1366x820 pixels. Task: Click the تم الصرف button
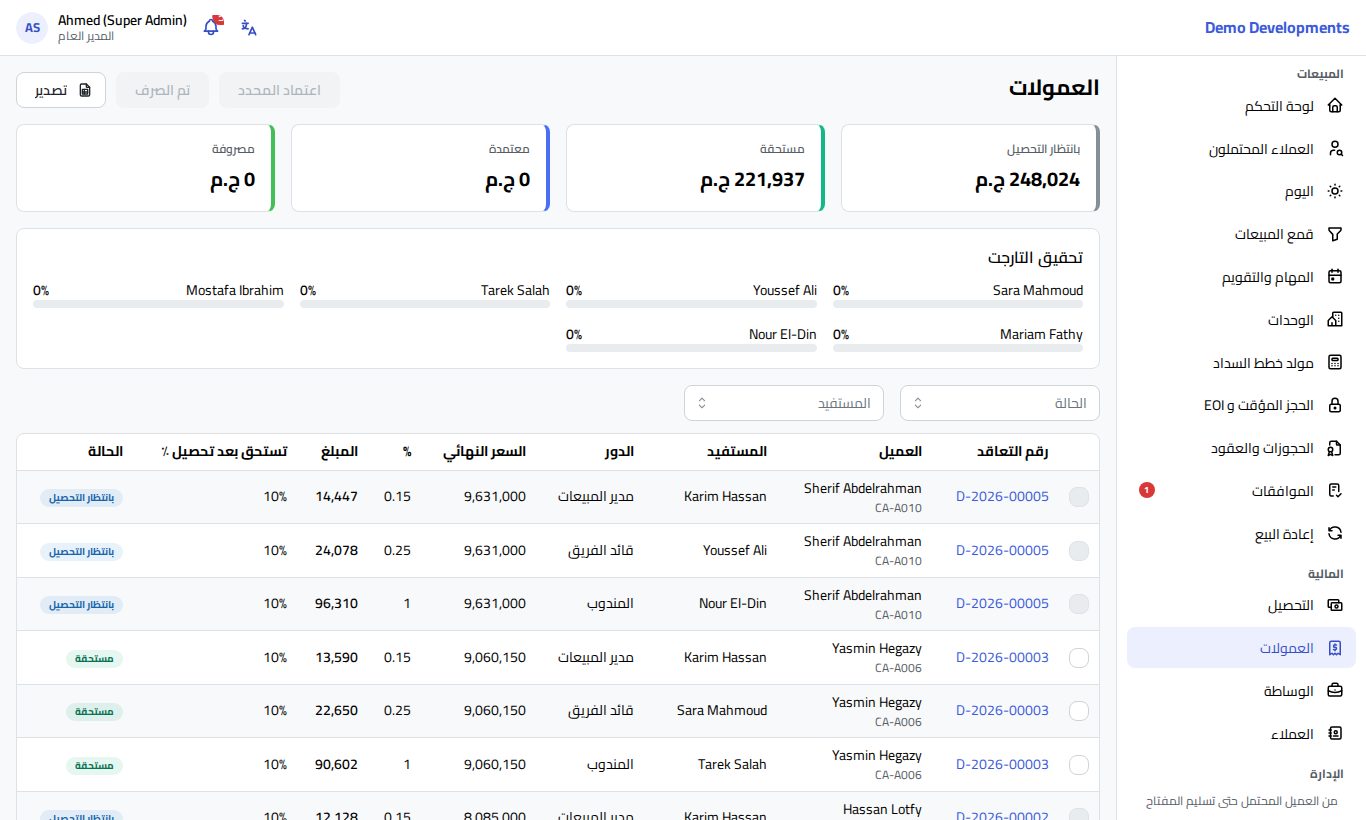(x=162, y=90)
